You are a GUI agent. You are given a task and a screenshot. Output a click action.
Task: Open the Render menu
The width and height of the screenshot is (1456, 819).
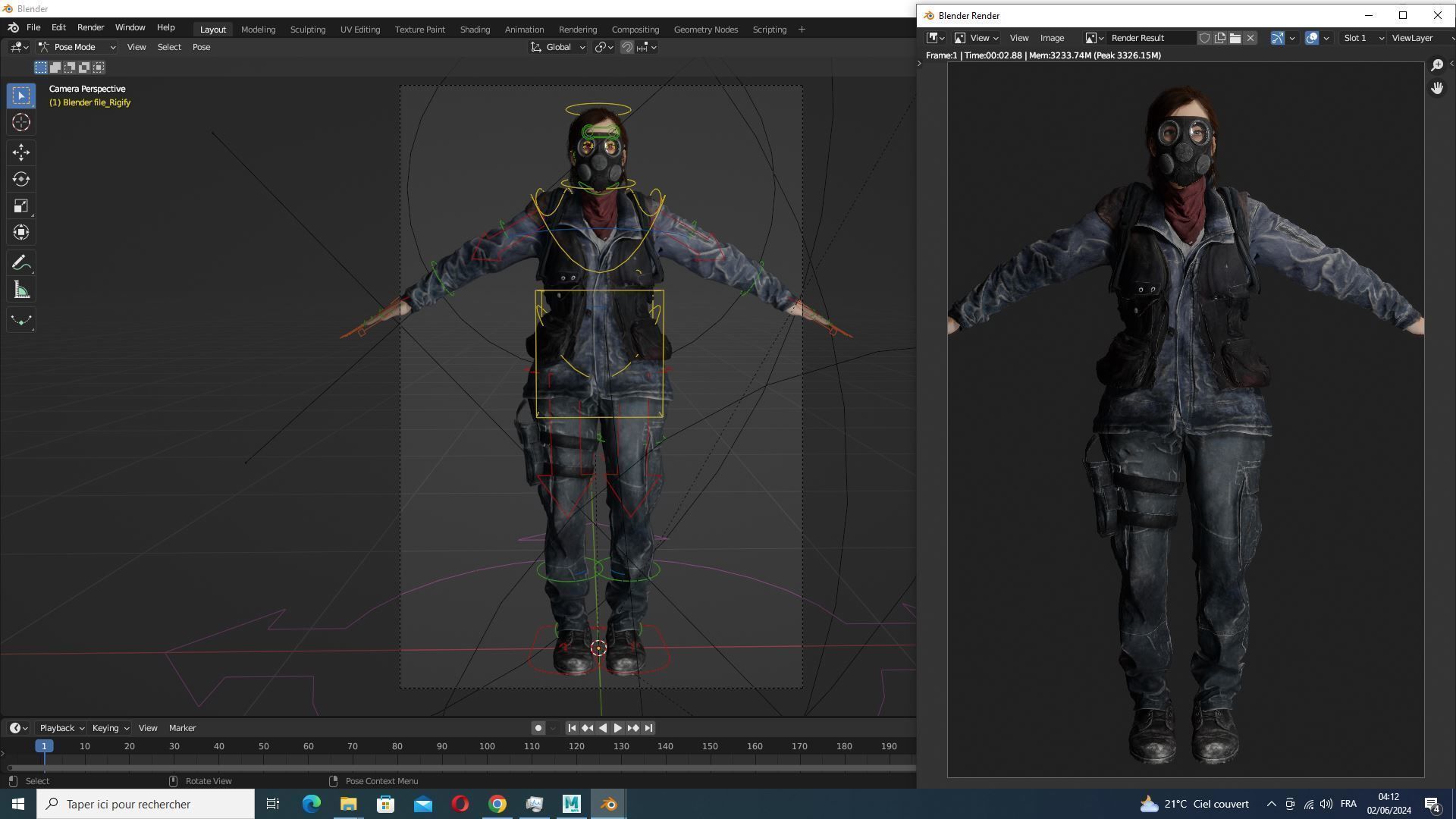90,27
